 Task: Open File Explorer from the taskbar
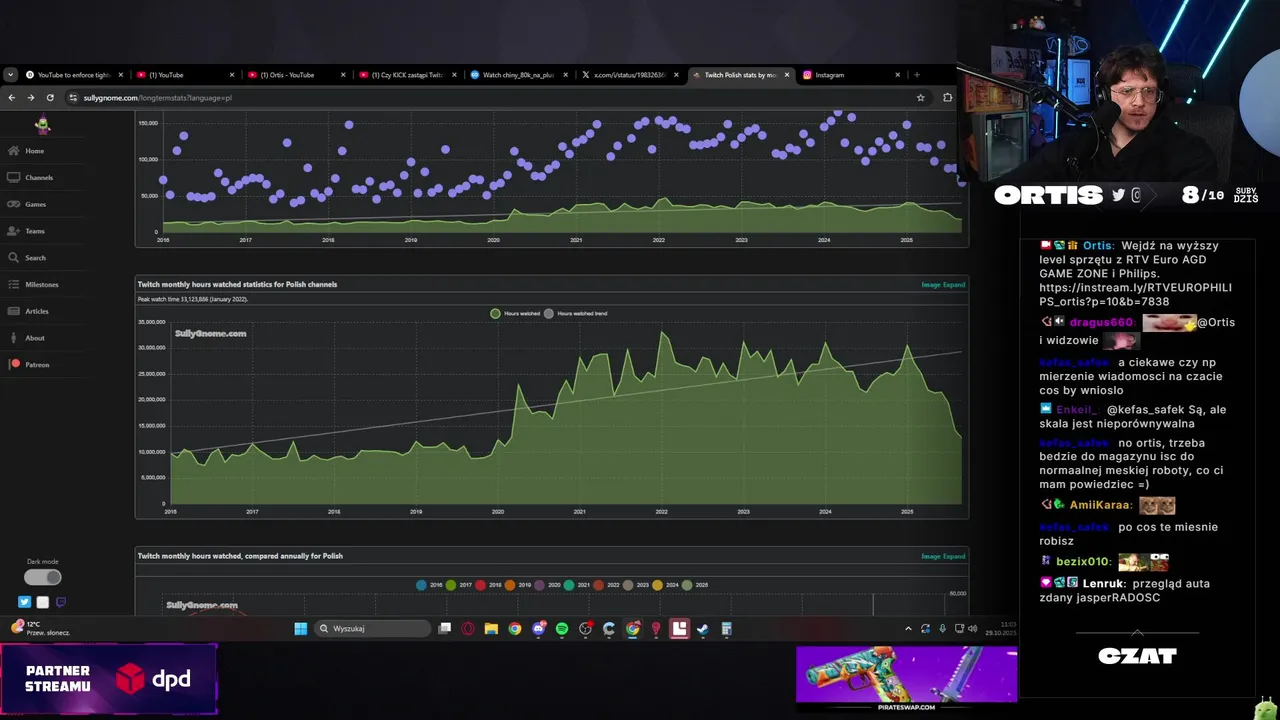point(491,629)
